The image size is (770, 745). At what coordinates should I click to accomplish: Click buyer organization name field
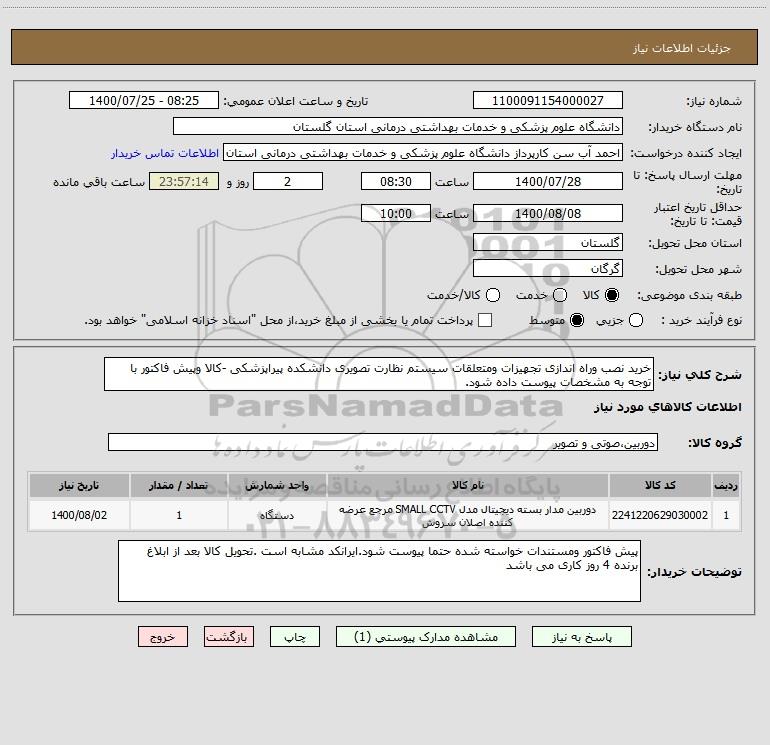(x=398, y=126)
